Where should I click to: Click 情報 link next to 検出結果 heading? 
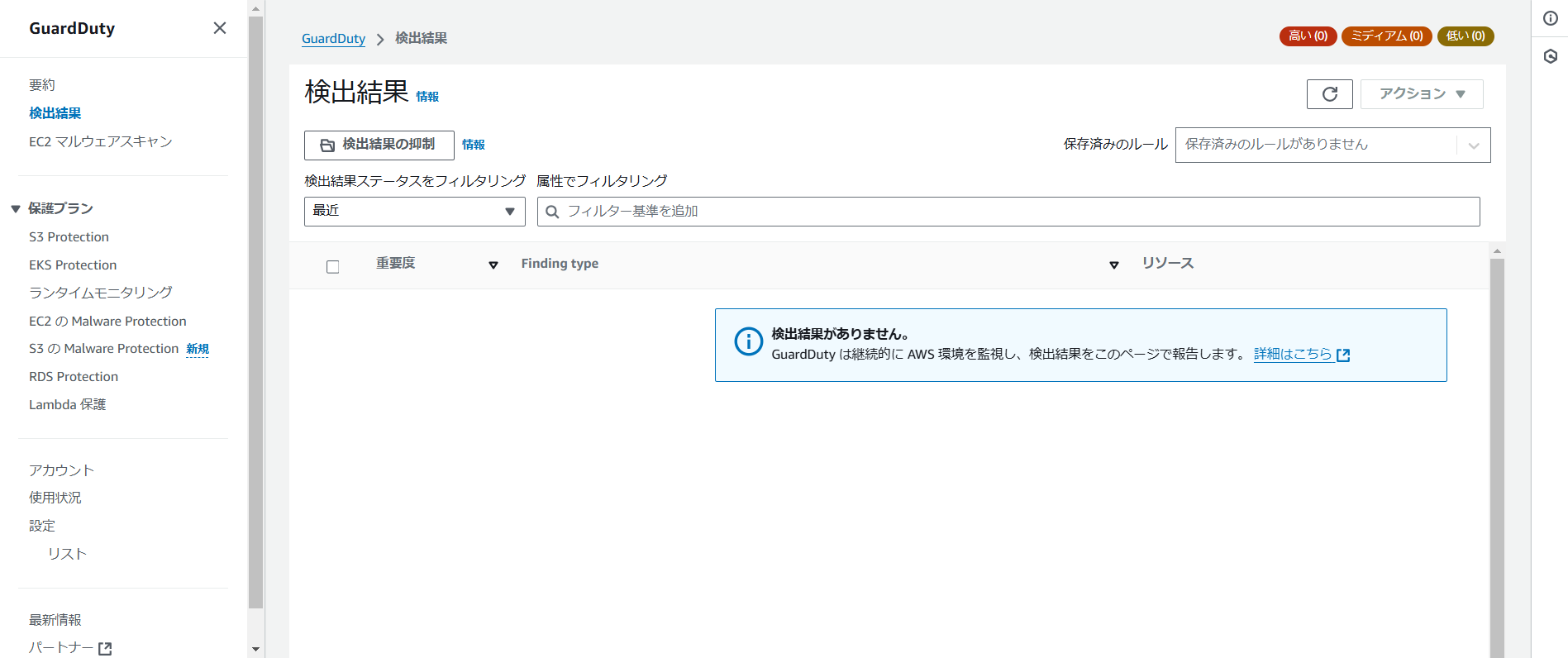click(x=427, y=97)
